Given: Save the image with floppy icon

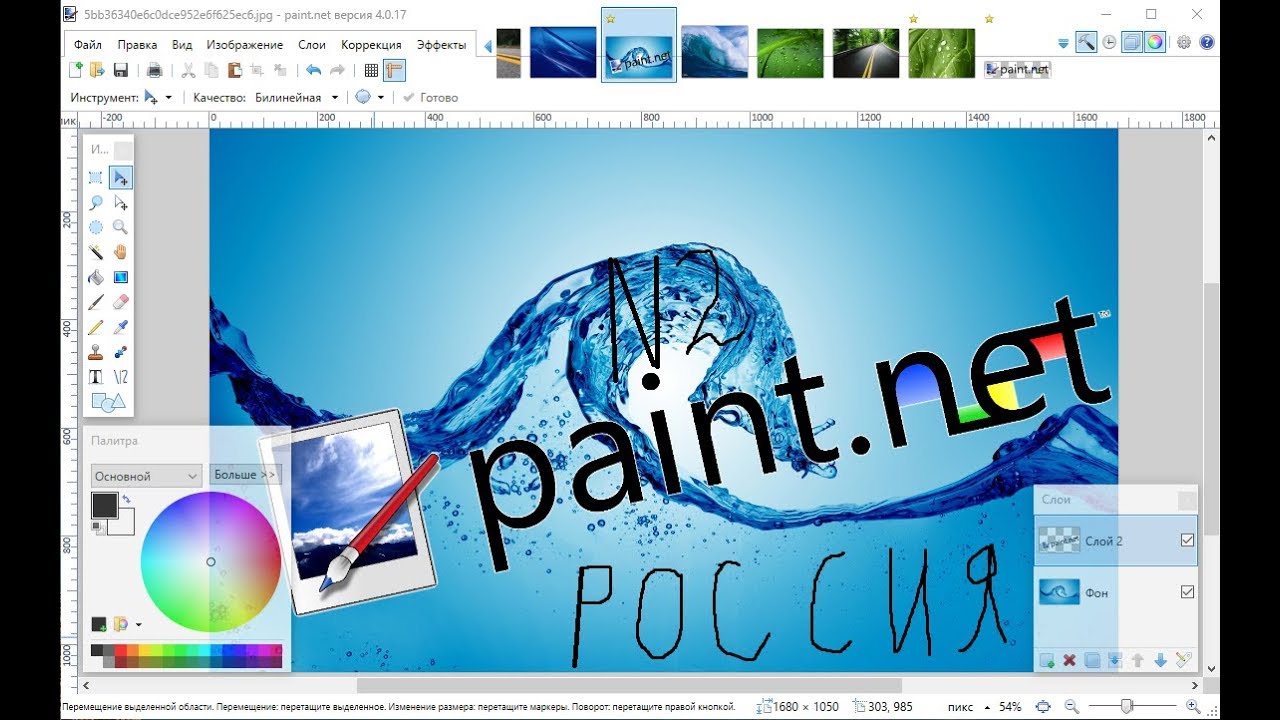Looking at the screenshot, I should [121, 70].
